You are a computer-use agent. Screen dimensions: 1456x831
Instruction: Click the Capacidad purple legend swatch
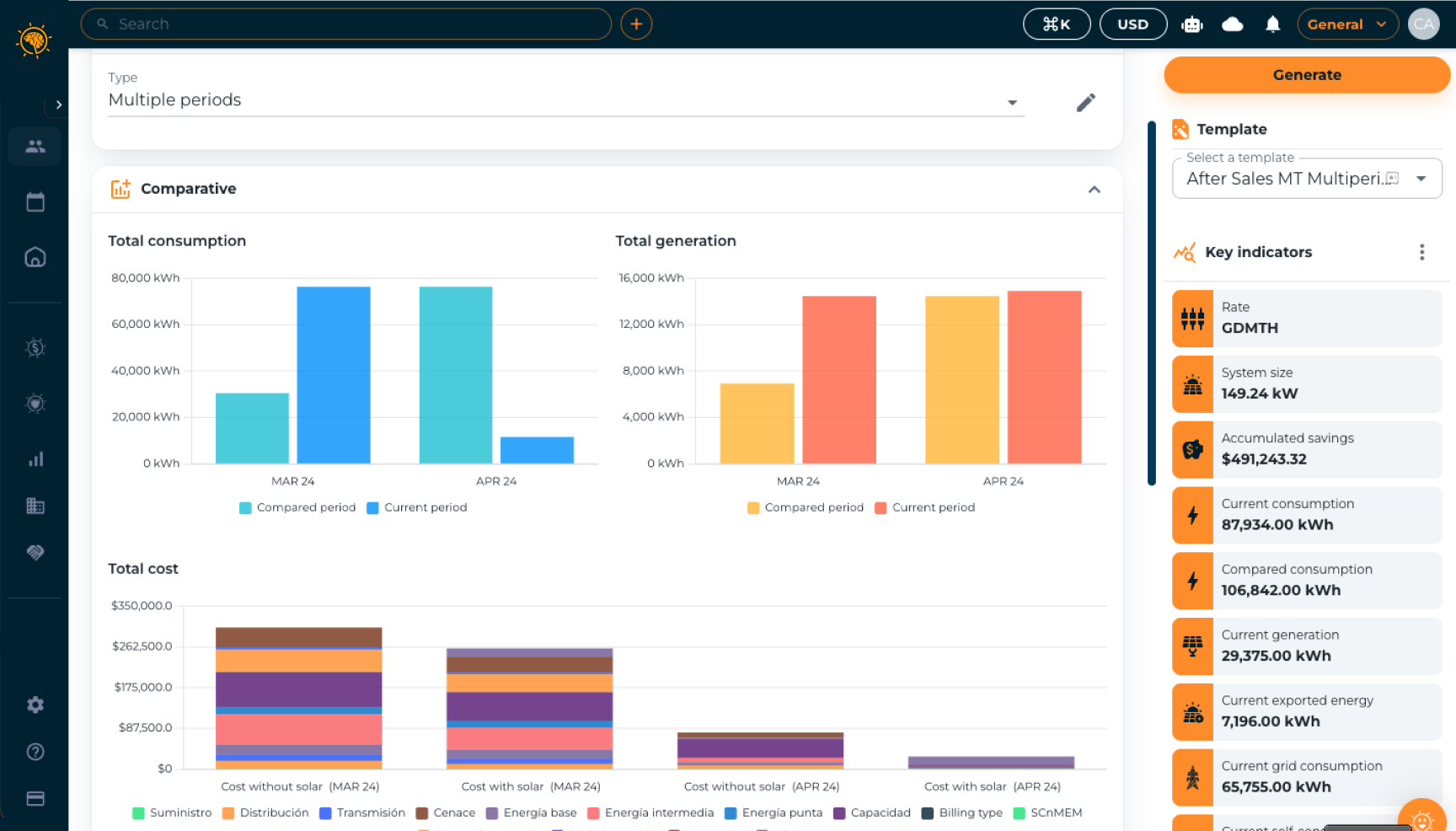click(839, 812)
